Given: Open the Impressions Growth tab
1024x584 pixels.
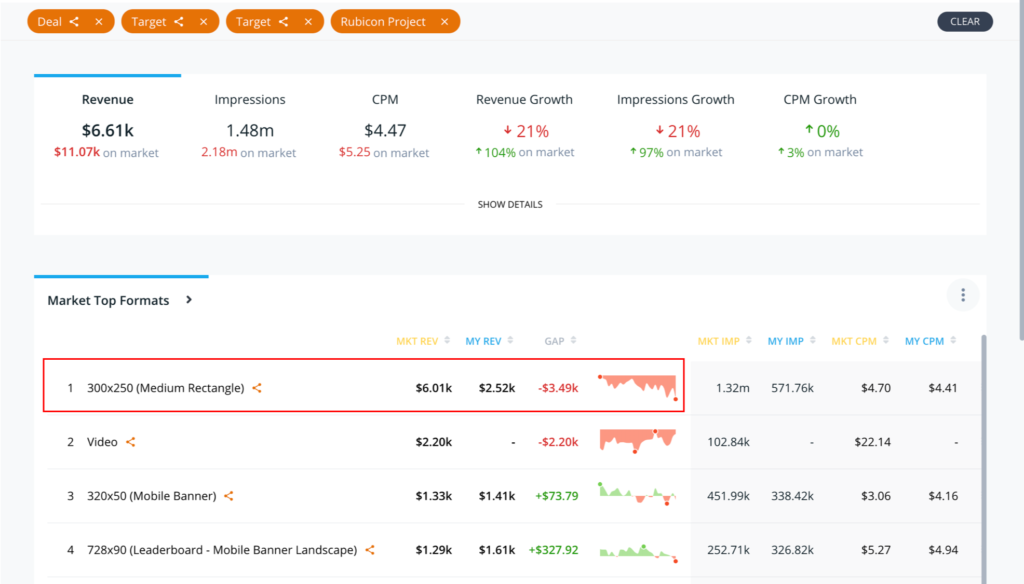Looking at the screenshot, I should [x=675, y=99].
